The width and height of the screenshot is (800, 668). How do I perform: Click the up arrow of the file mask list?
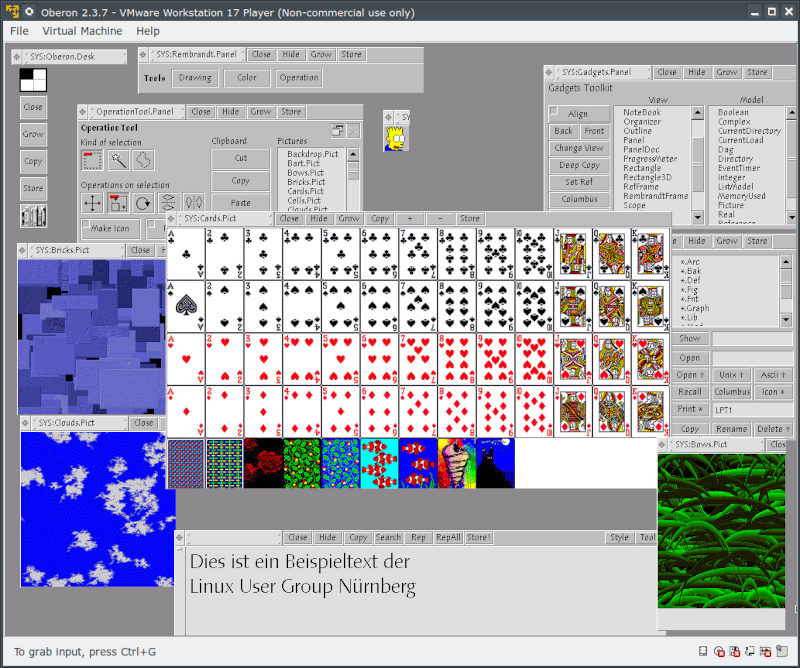(786, 262)
